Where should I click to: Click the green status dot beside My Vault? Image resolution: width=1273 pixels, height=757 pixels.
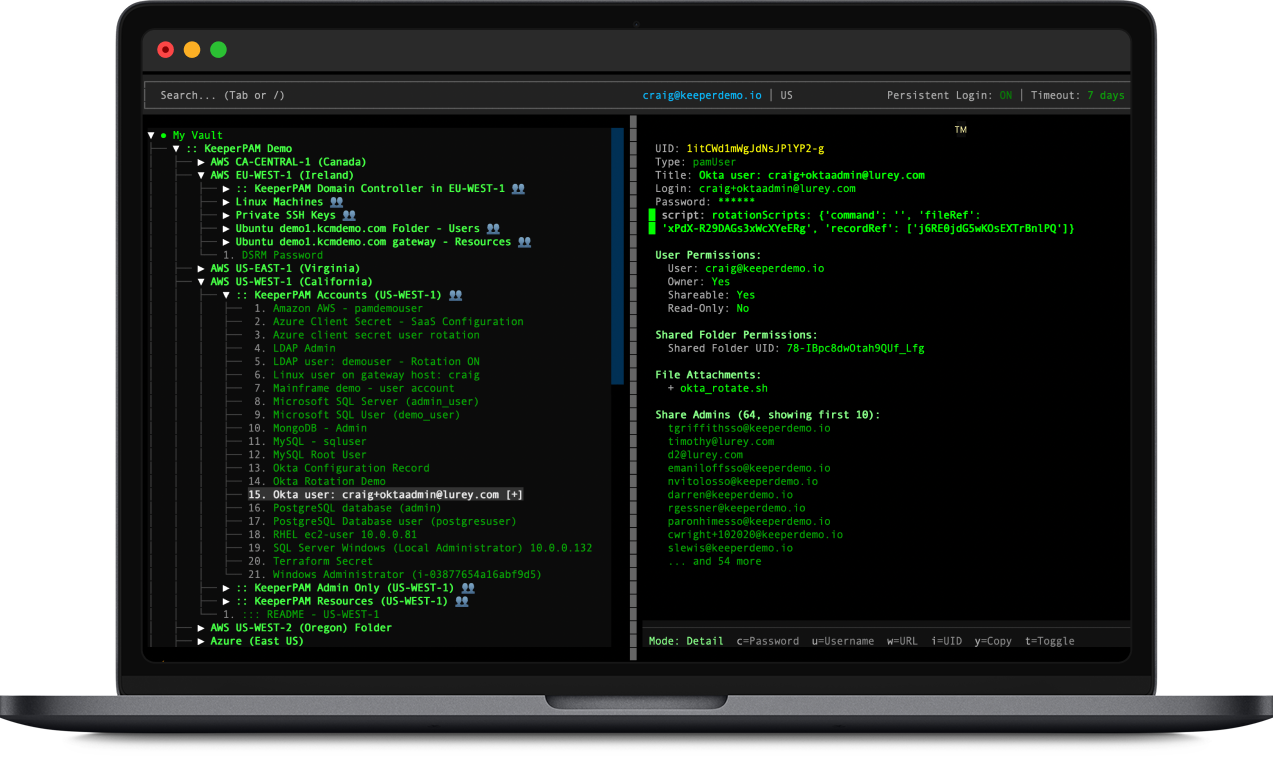tap(164, 136)
